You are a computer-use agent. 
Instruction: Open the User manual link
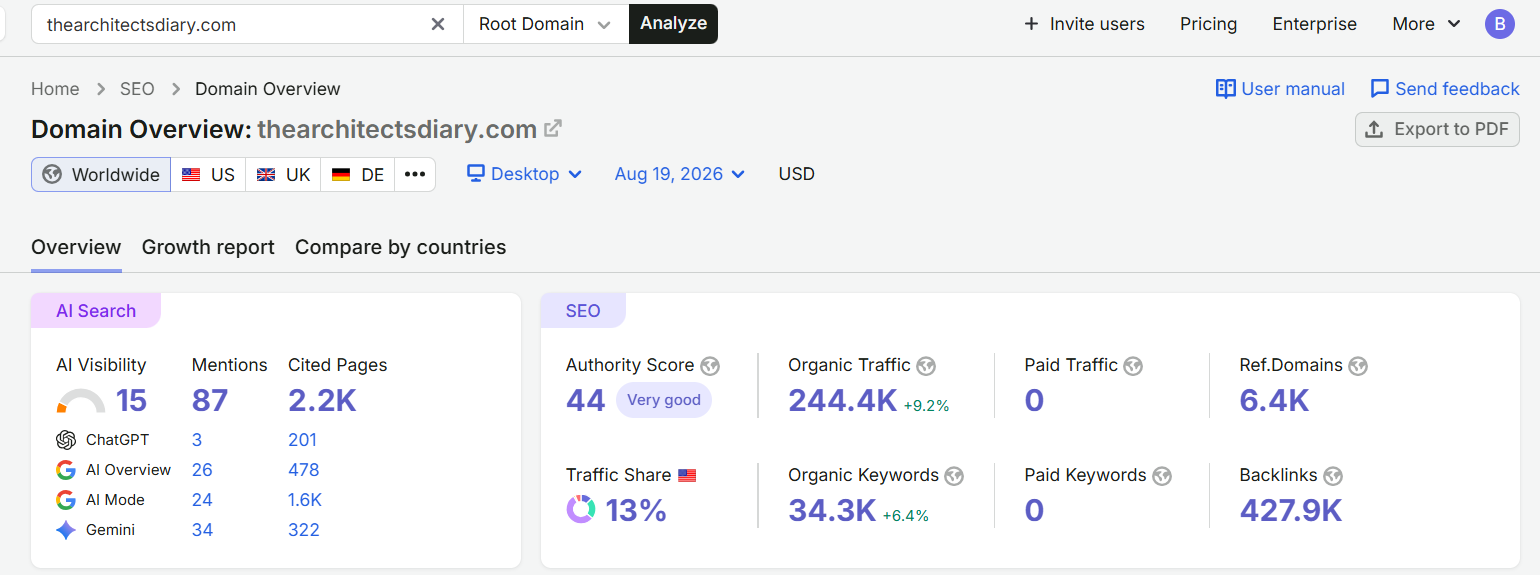click(x=1280, y=89)
